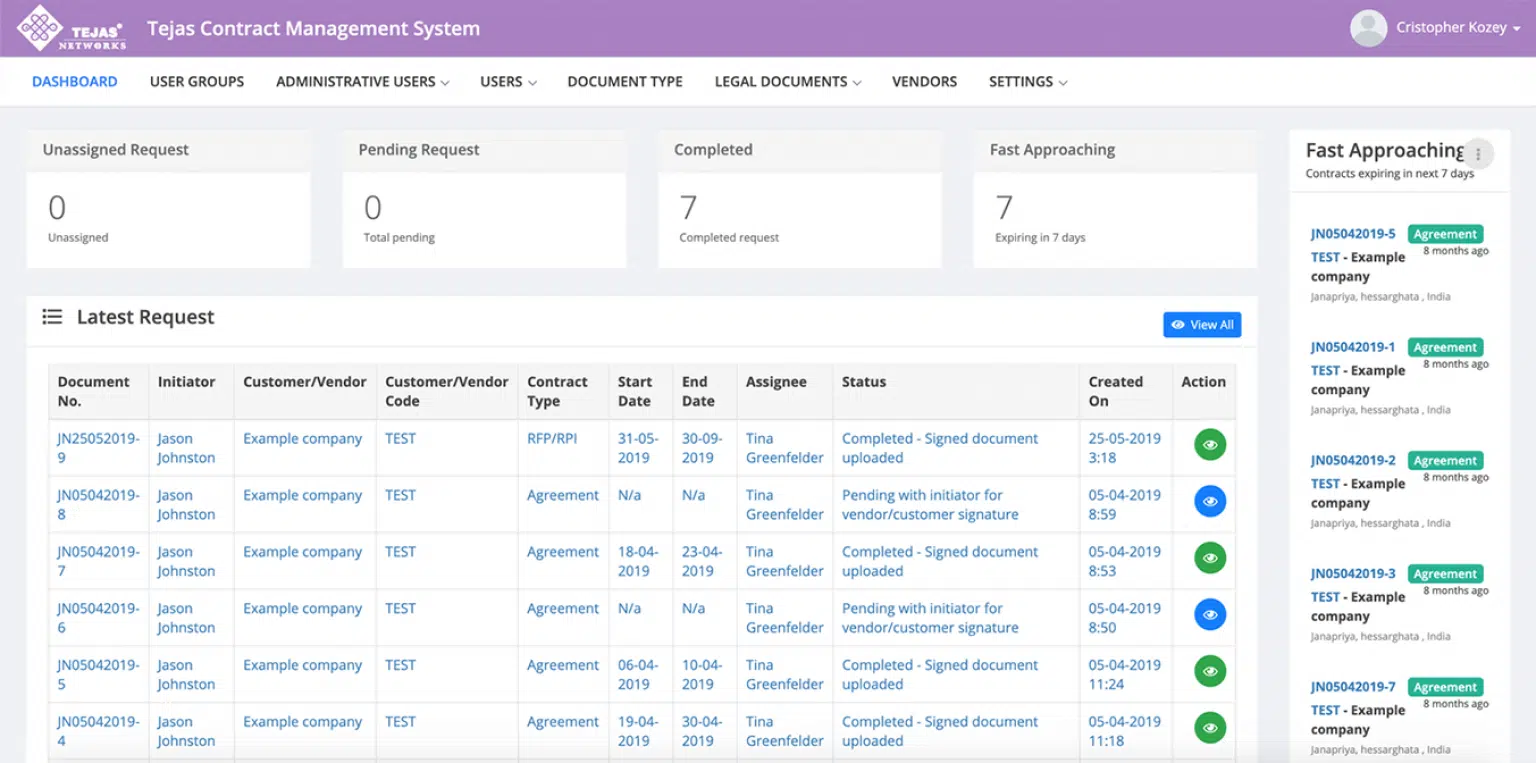This screenshot has height=763, width=1536.
Task: Click the user avatar in the header
Action: pos(1367,27)
